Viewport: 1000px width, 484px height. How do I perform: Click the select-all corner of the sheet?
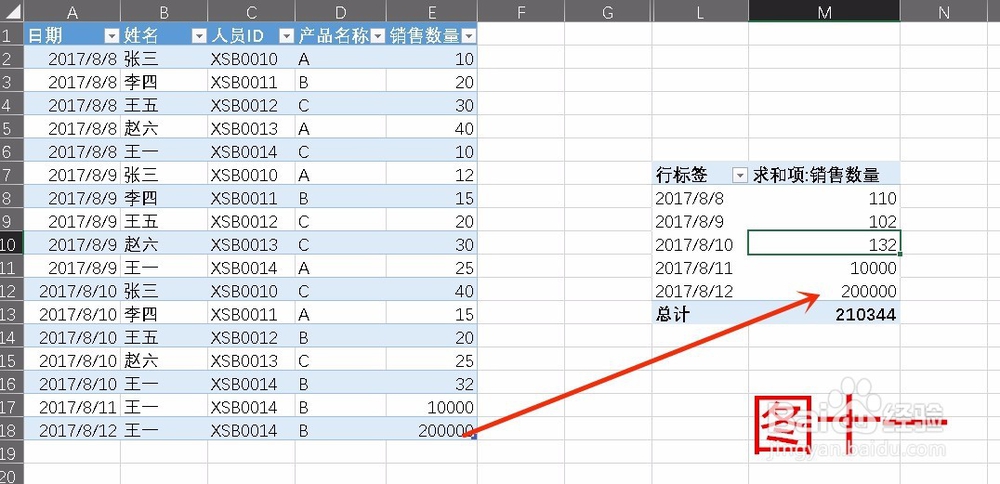point(11,11)
